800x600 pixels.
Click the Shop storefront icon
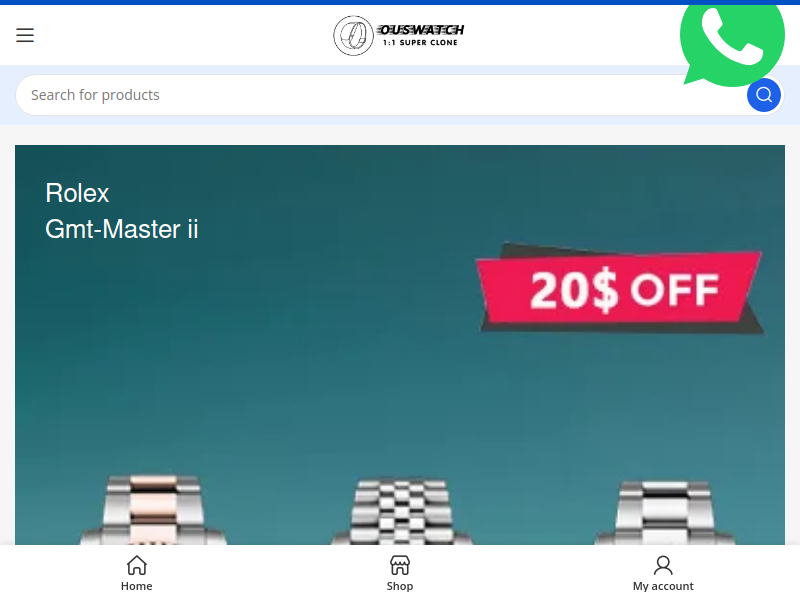(400, 565)
